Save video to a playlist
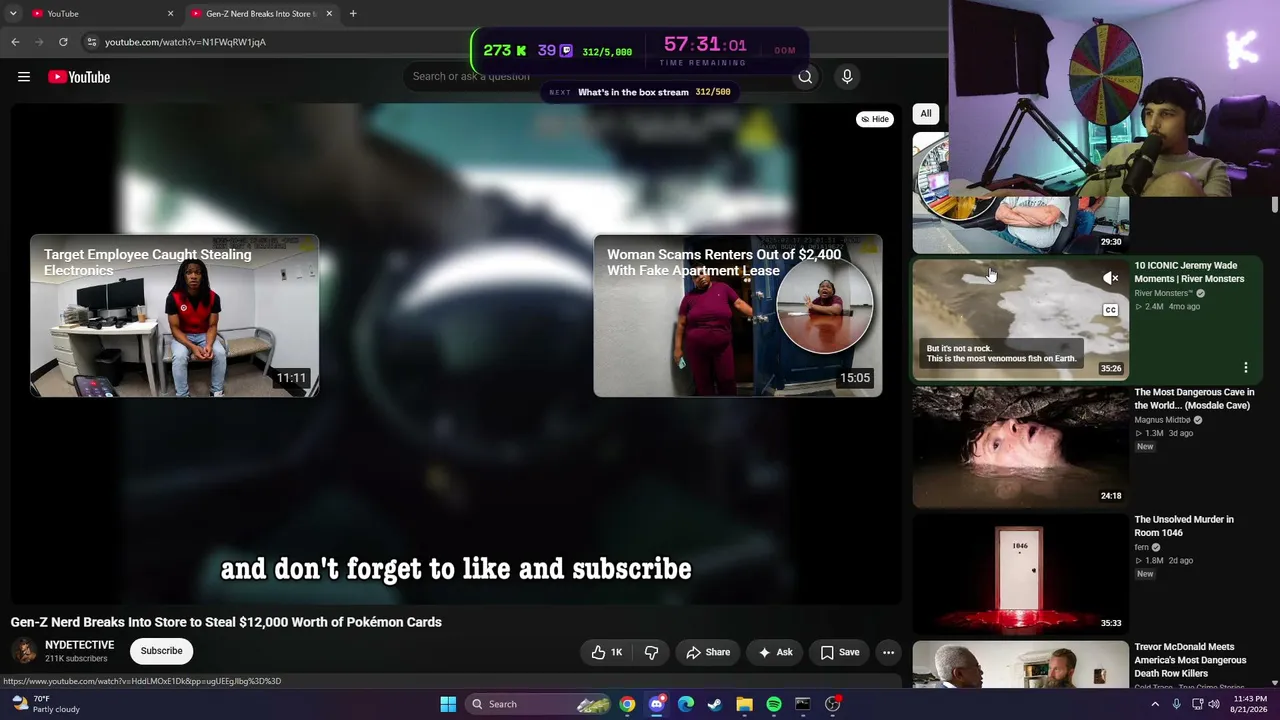 tap(840, 652)
